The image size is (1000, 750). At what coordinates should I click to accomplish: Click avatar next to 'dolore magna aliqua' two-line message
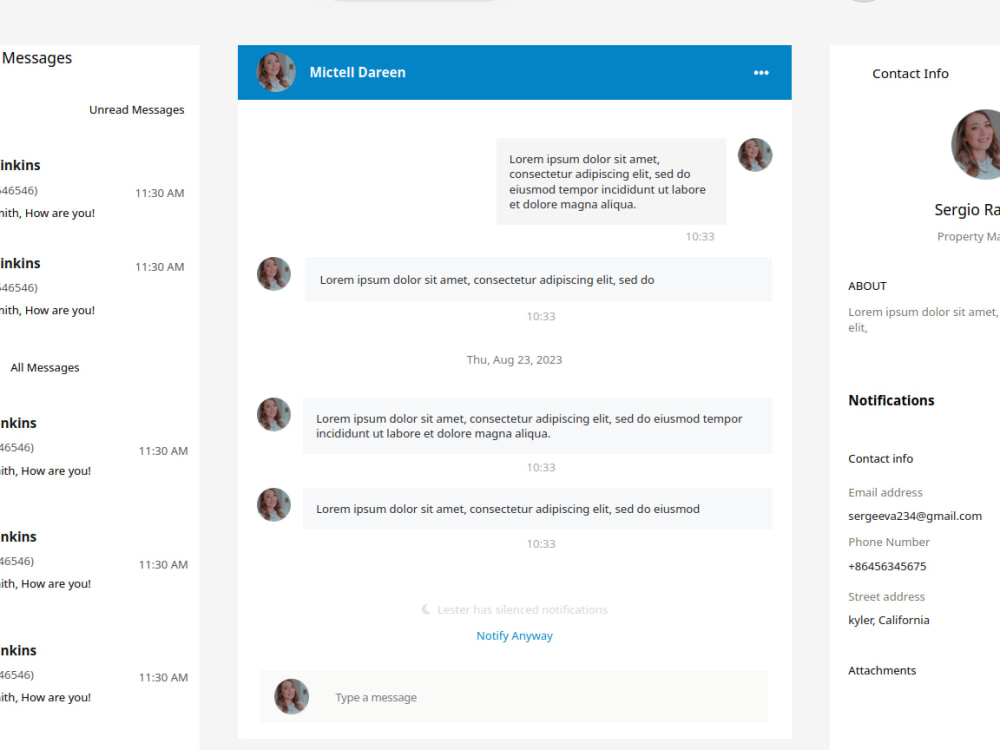point(274,415)
